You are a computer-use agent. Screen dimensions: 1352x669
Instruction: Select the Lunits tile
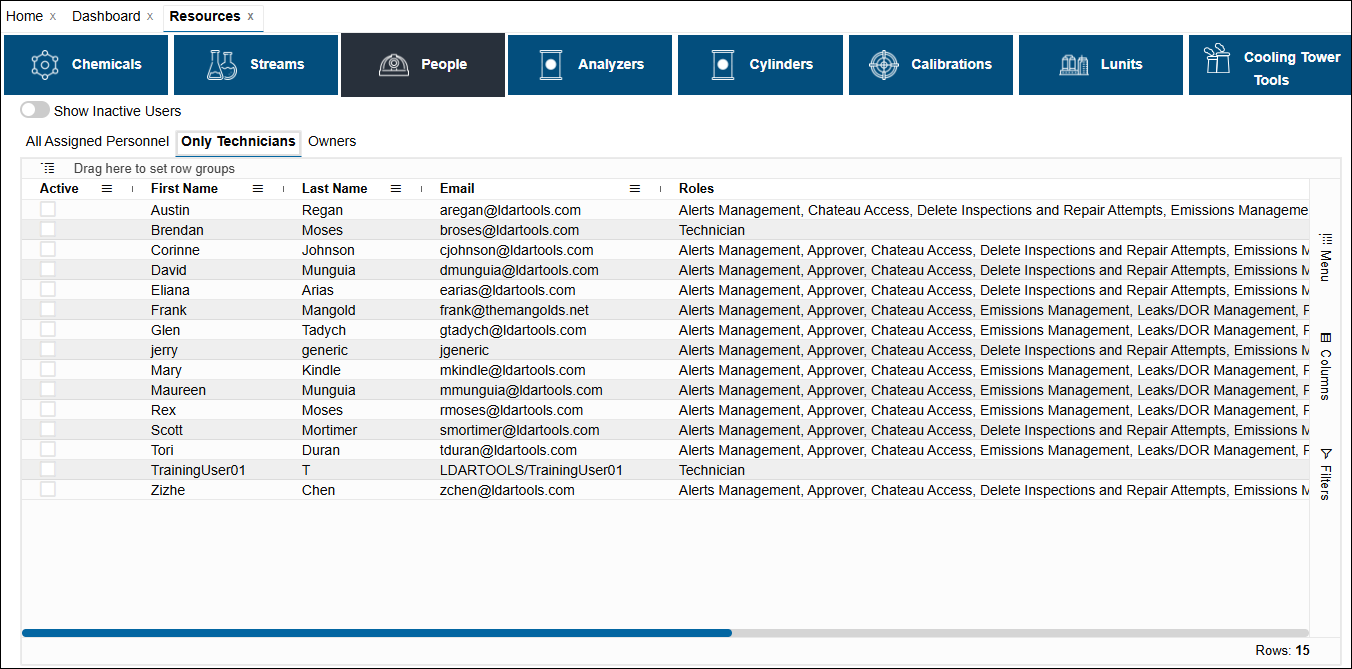(x=1100, y=65)
